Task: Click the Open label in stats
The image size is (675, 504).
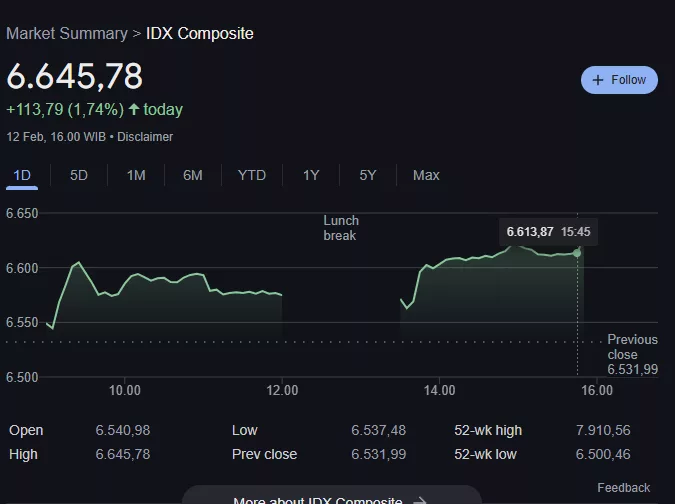Action: pos(26,430)
